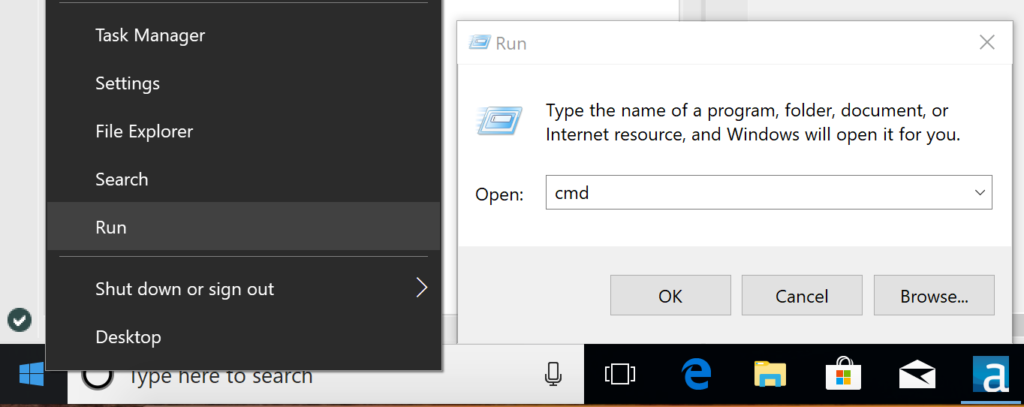Click the Browse... button

[x=933, y=296]
